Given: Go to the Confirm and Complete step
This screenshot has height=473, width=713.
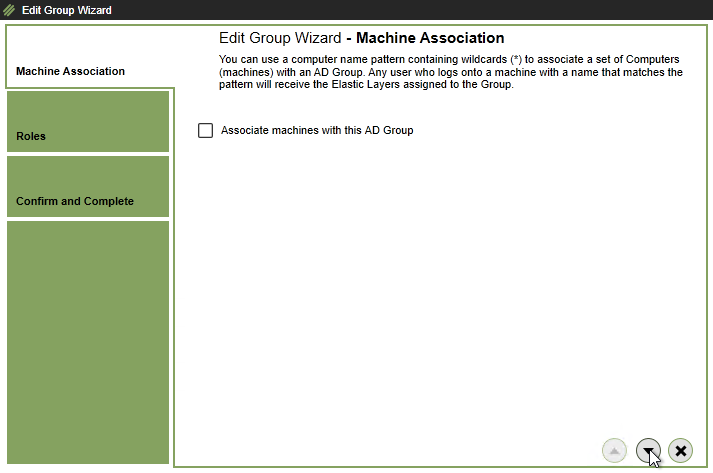Looking at the screenshot, I should coord(88,186).
